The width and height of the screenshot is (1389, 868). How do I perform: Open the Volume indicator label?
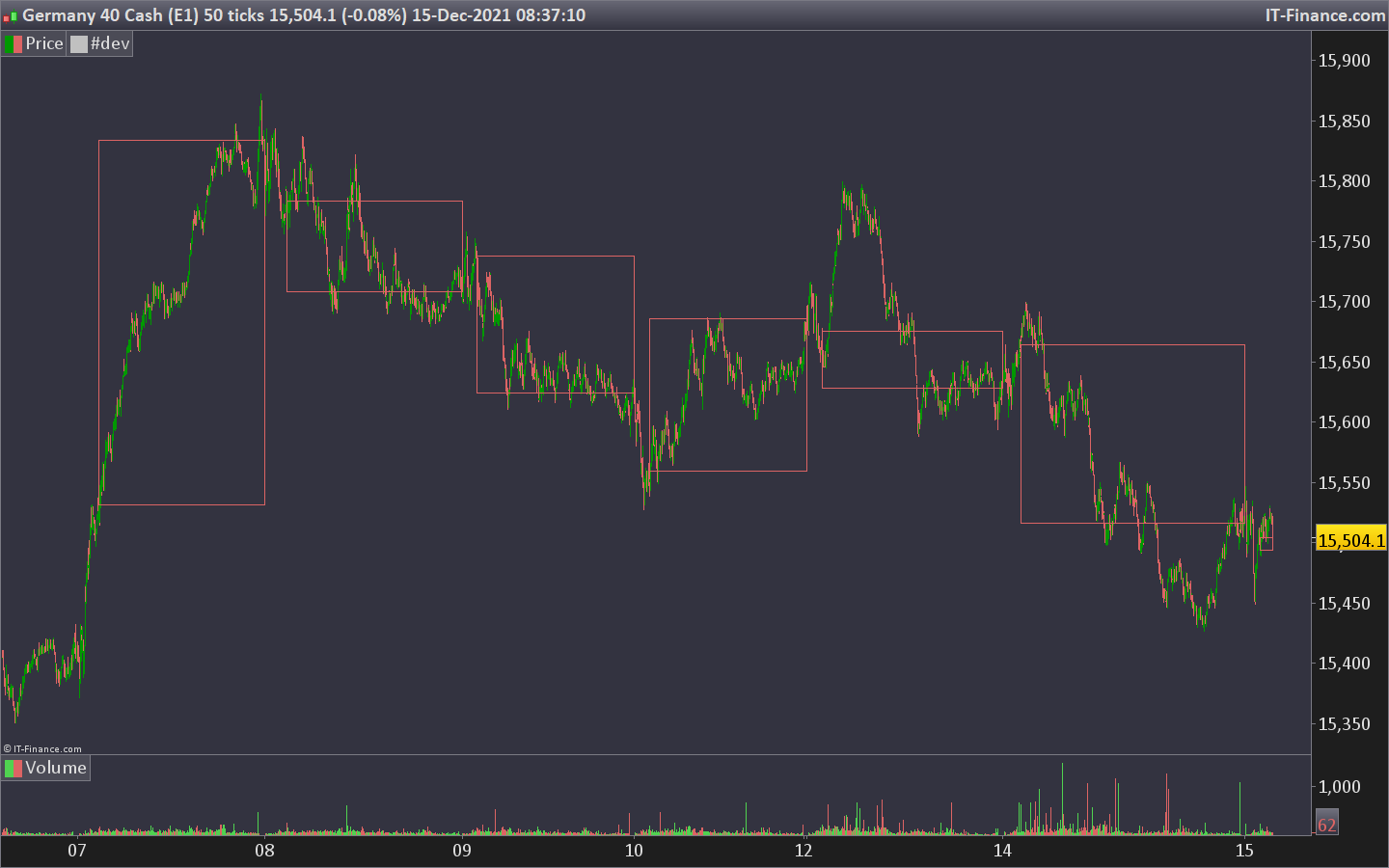[56, 768]
